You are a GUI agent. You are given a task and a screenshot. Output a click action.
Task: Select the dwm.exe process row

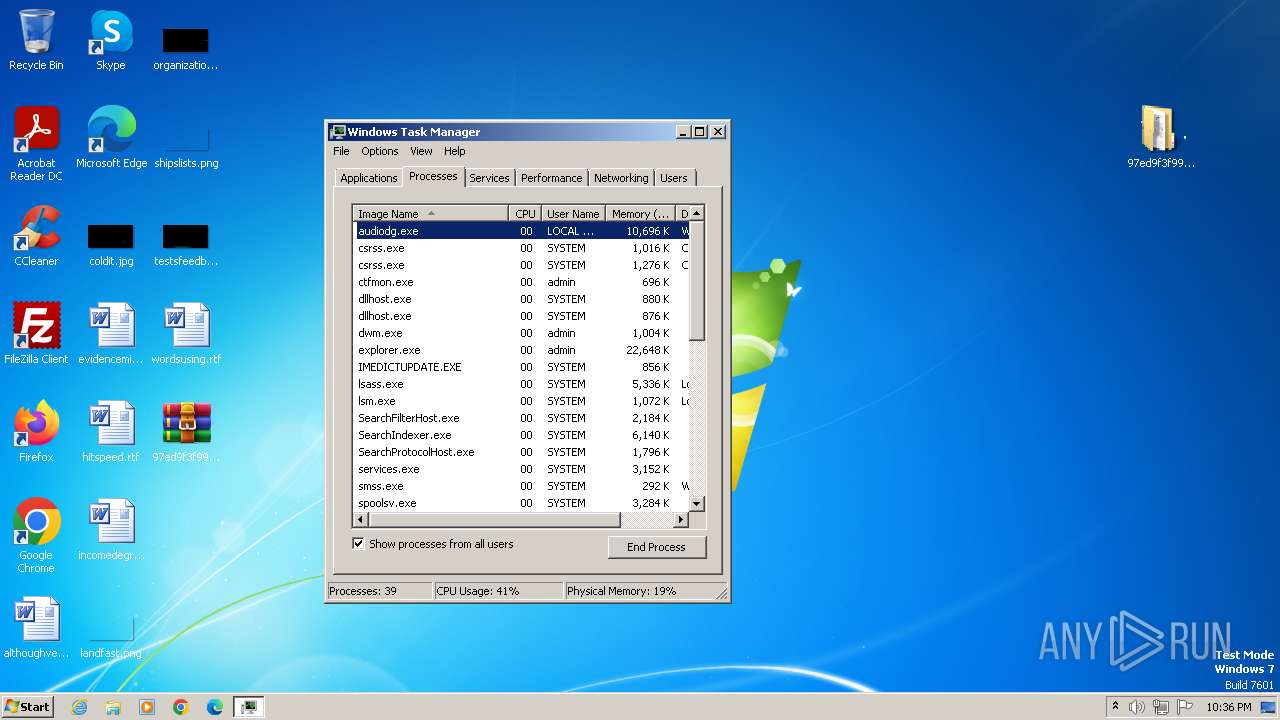click(521, 333)
